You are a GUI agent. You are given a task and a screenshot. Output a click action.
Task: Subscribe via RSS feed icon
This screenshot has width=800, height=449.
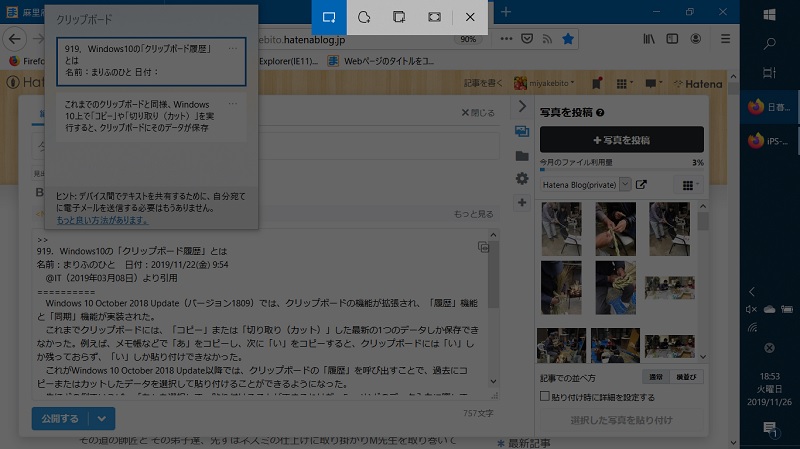click(547, 39)
